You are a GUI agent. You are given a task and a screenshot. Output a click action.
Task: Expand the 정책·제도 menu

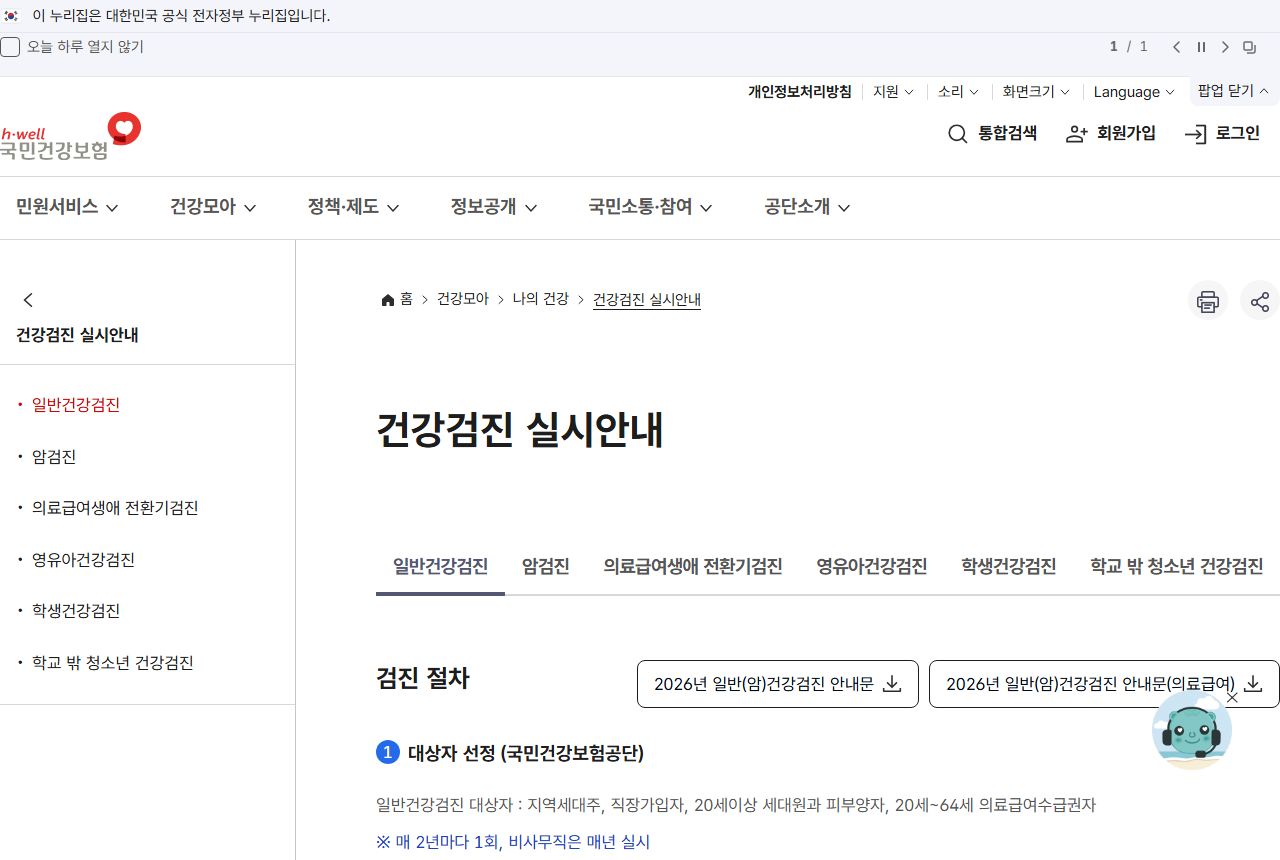coord(353,207)
